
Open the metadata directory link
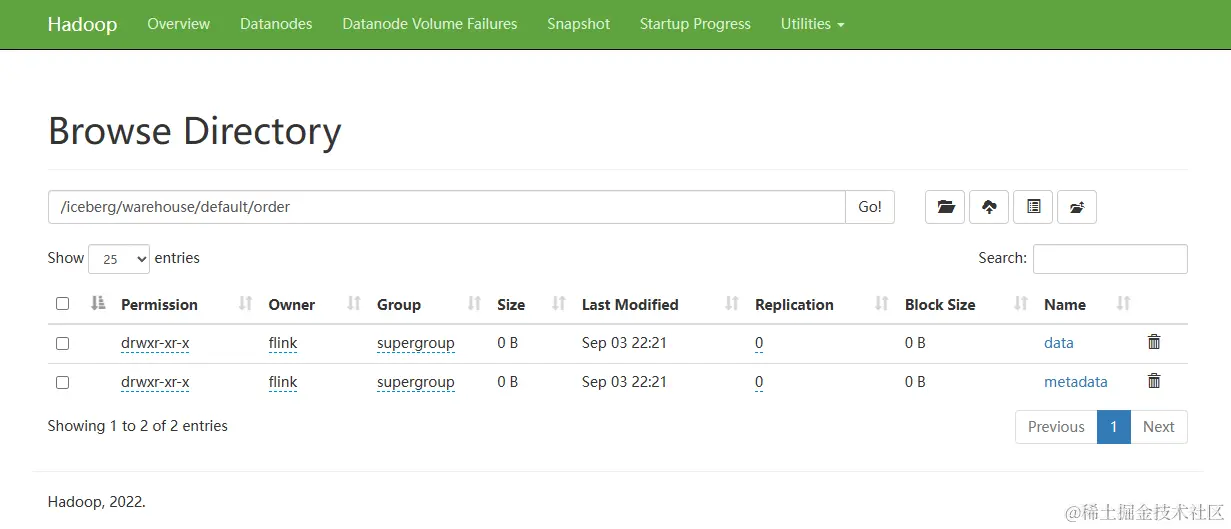(1075, 382)
